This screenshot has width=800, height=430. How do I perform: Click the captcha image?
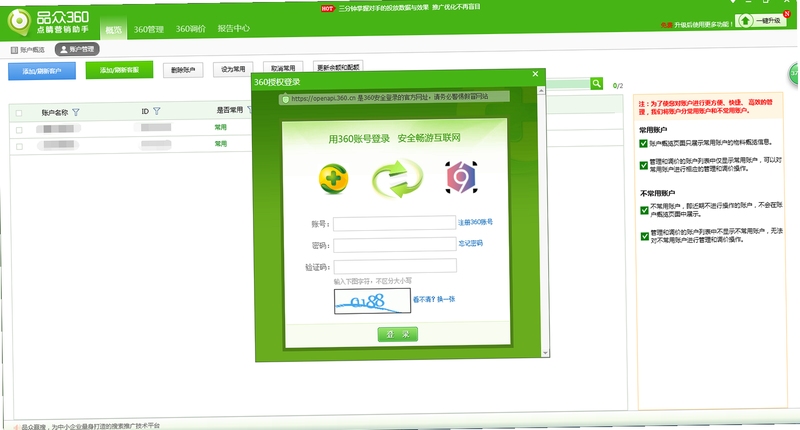pyautogui.click(x=372, y=301)
